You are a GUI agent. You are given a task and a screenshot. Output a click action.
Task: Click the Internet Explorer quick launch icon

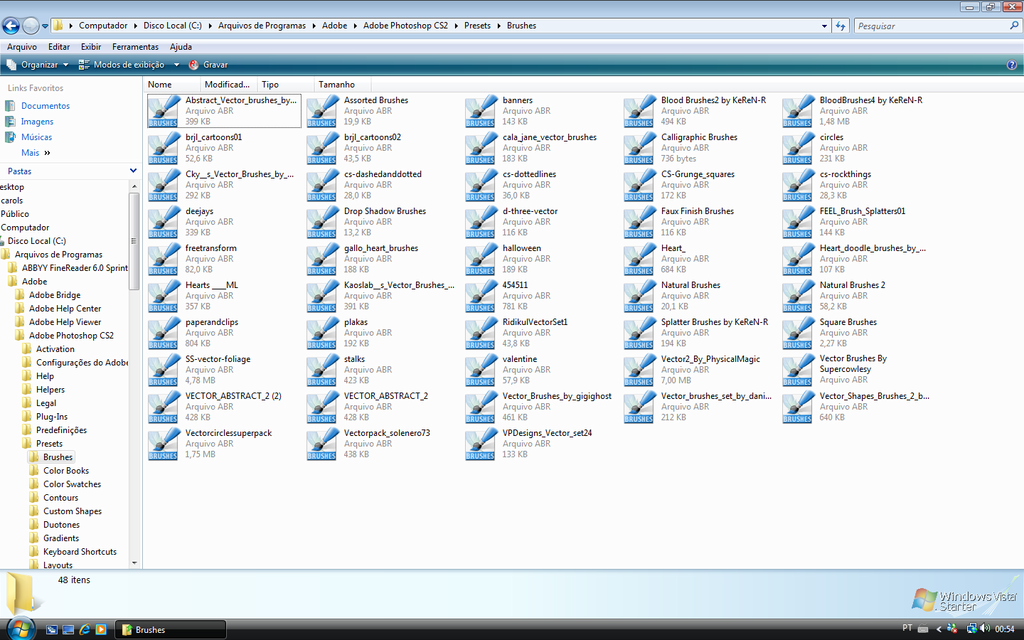(x=85, y=629)
